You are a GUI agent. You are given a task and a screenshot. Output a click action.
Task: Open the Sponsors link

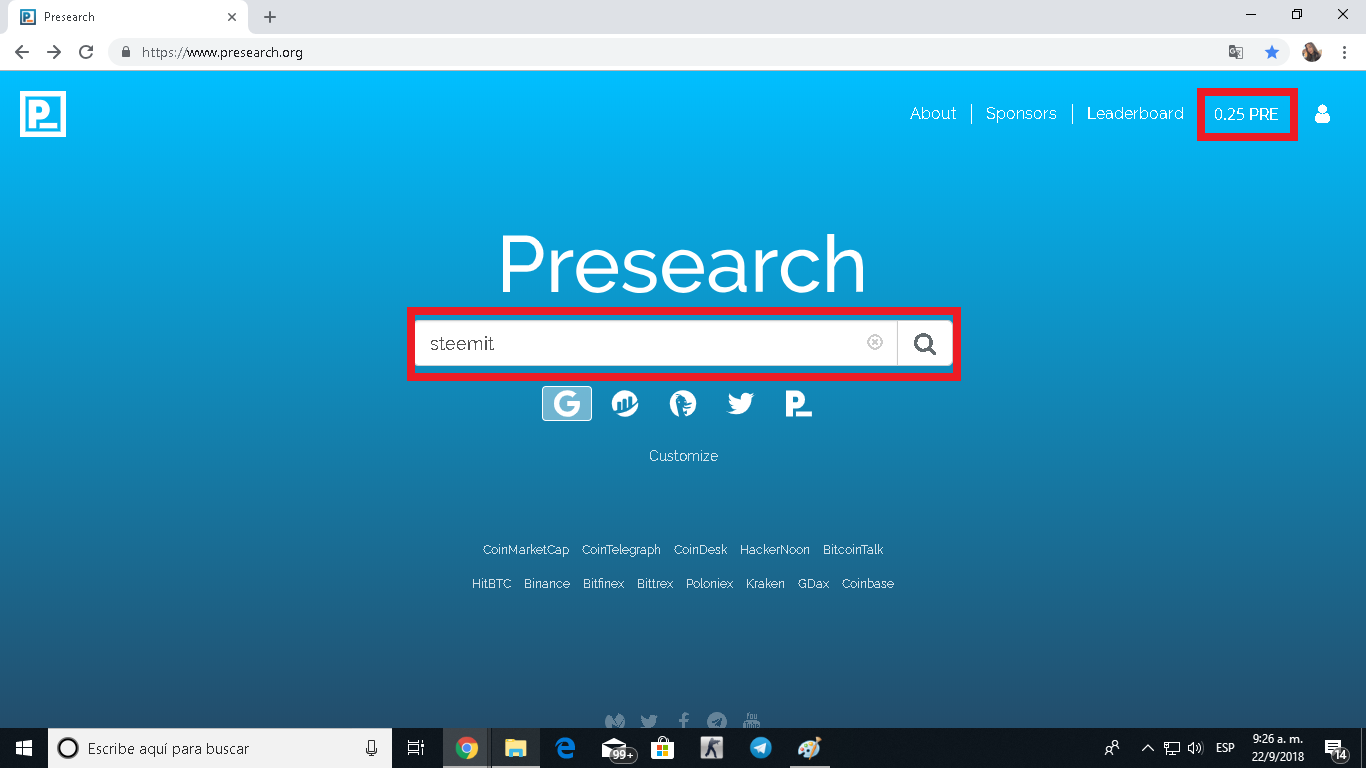(1021, 114)
